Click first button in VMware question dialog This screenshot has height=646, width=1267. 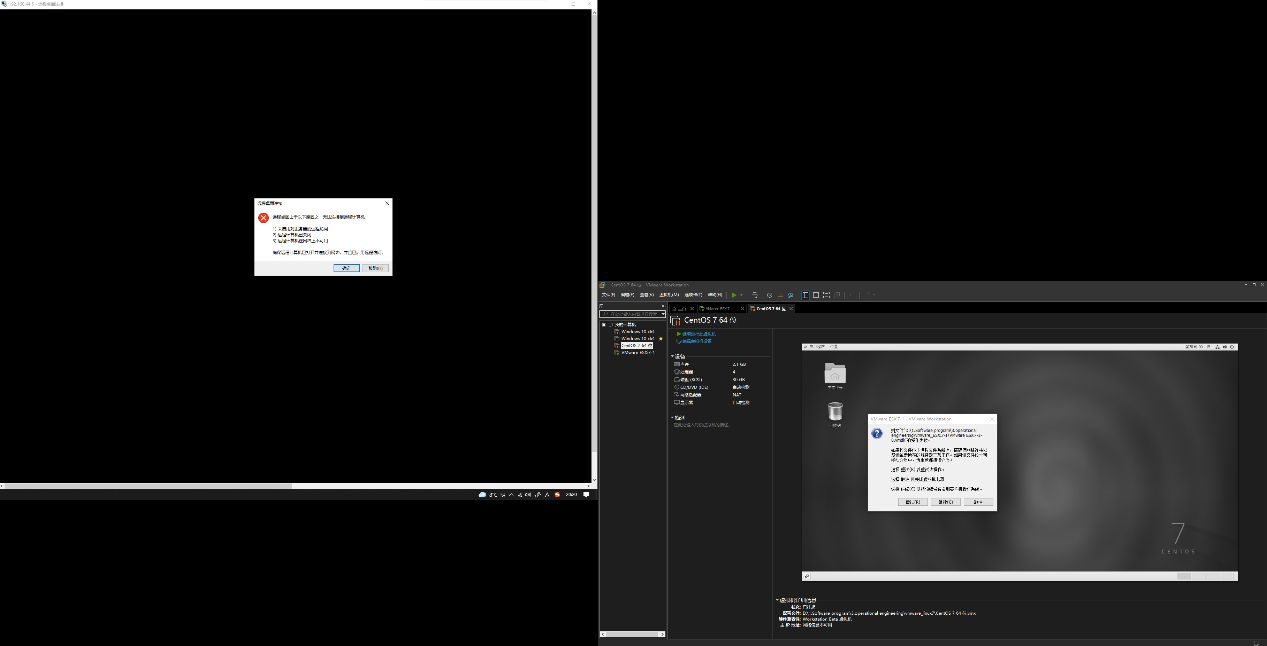click(x=913, y=502)
